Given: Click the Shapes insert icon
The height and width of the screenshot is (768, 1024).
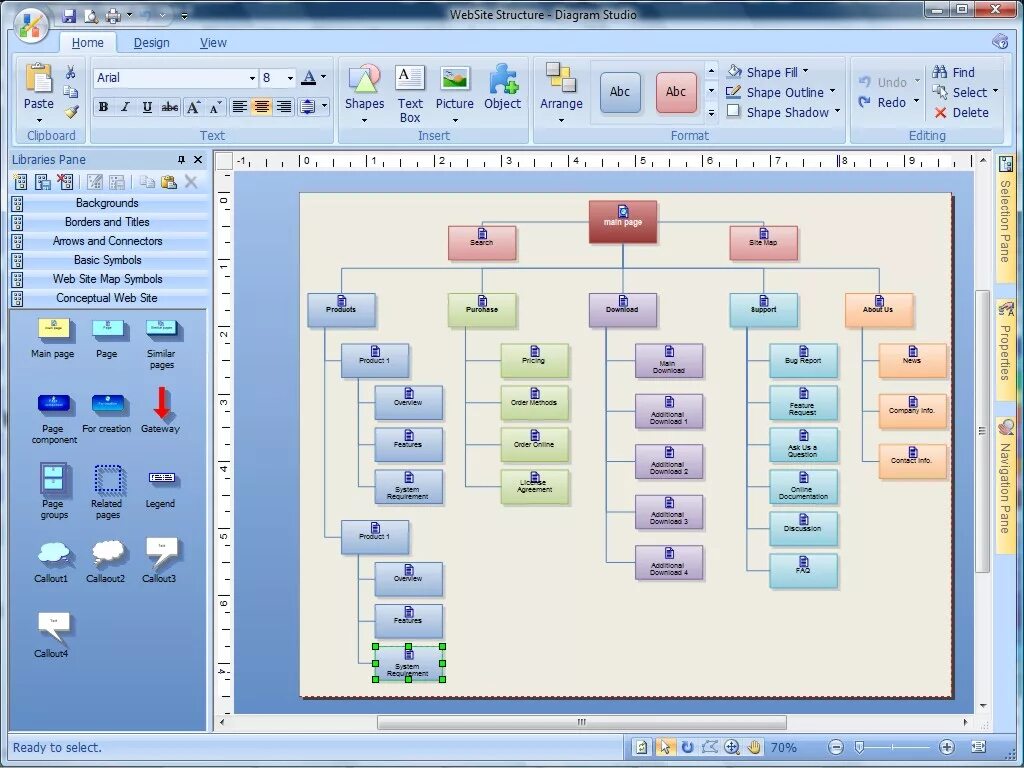Looking at the screenshot, I should 364,80.
